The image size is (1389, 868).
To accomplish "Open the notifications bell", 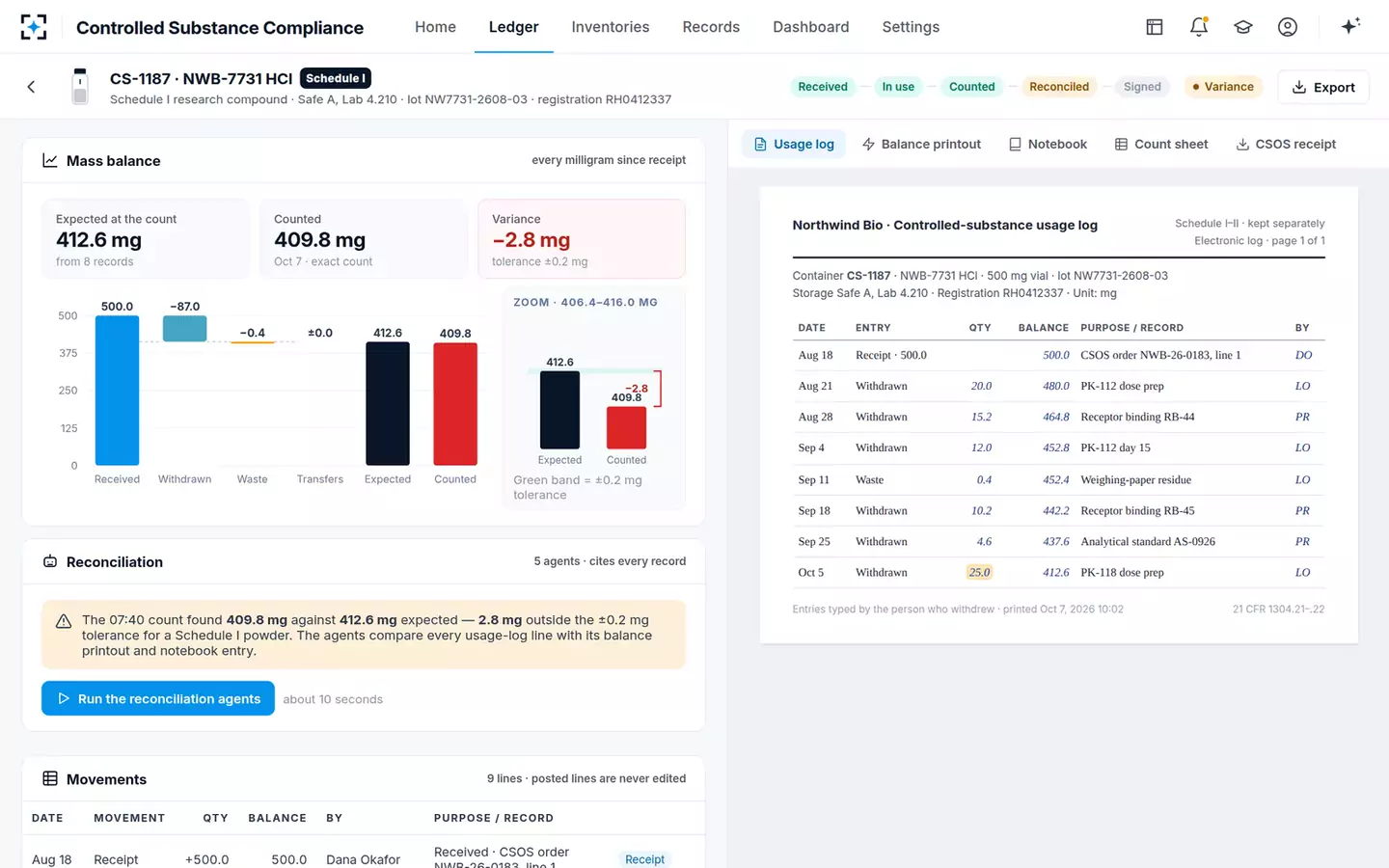I will (x=1199, y=27).
